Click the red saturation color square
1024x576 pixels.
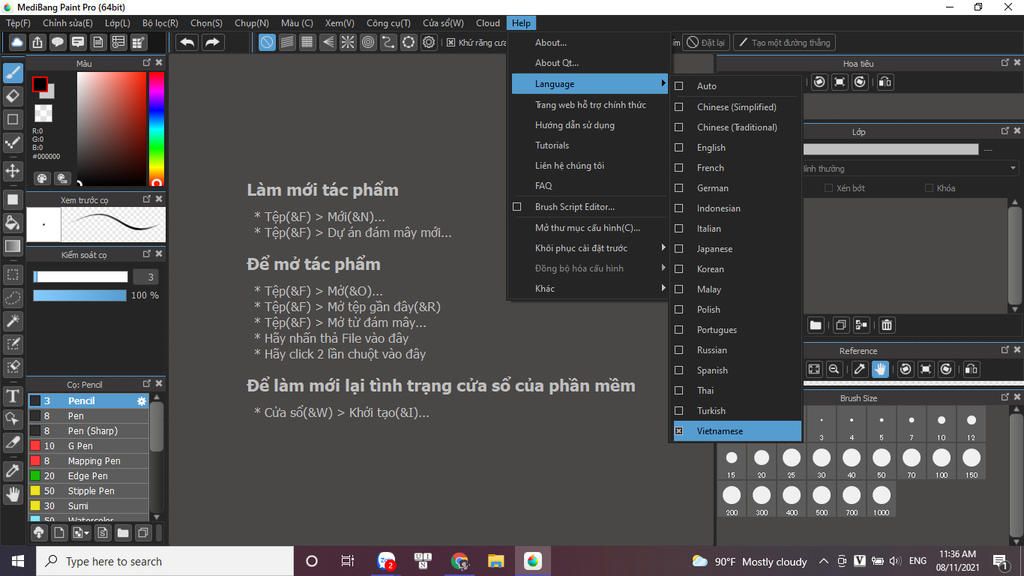pos(111,129)
